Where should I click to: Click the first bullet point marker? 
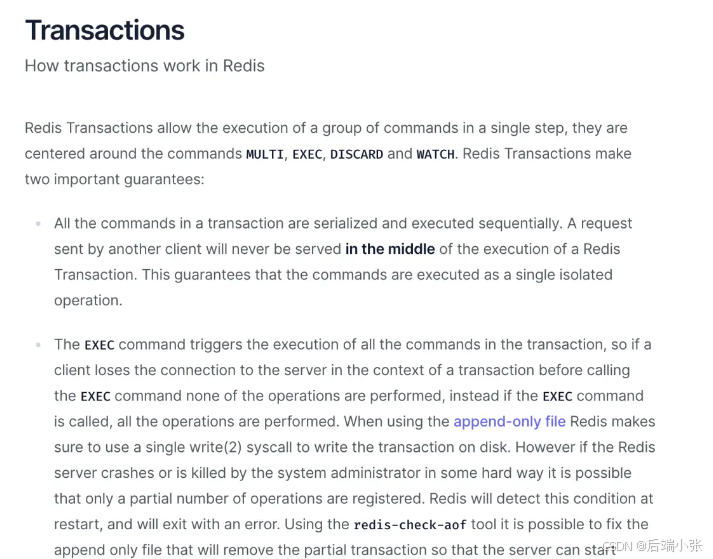click(39, 223)
